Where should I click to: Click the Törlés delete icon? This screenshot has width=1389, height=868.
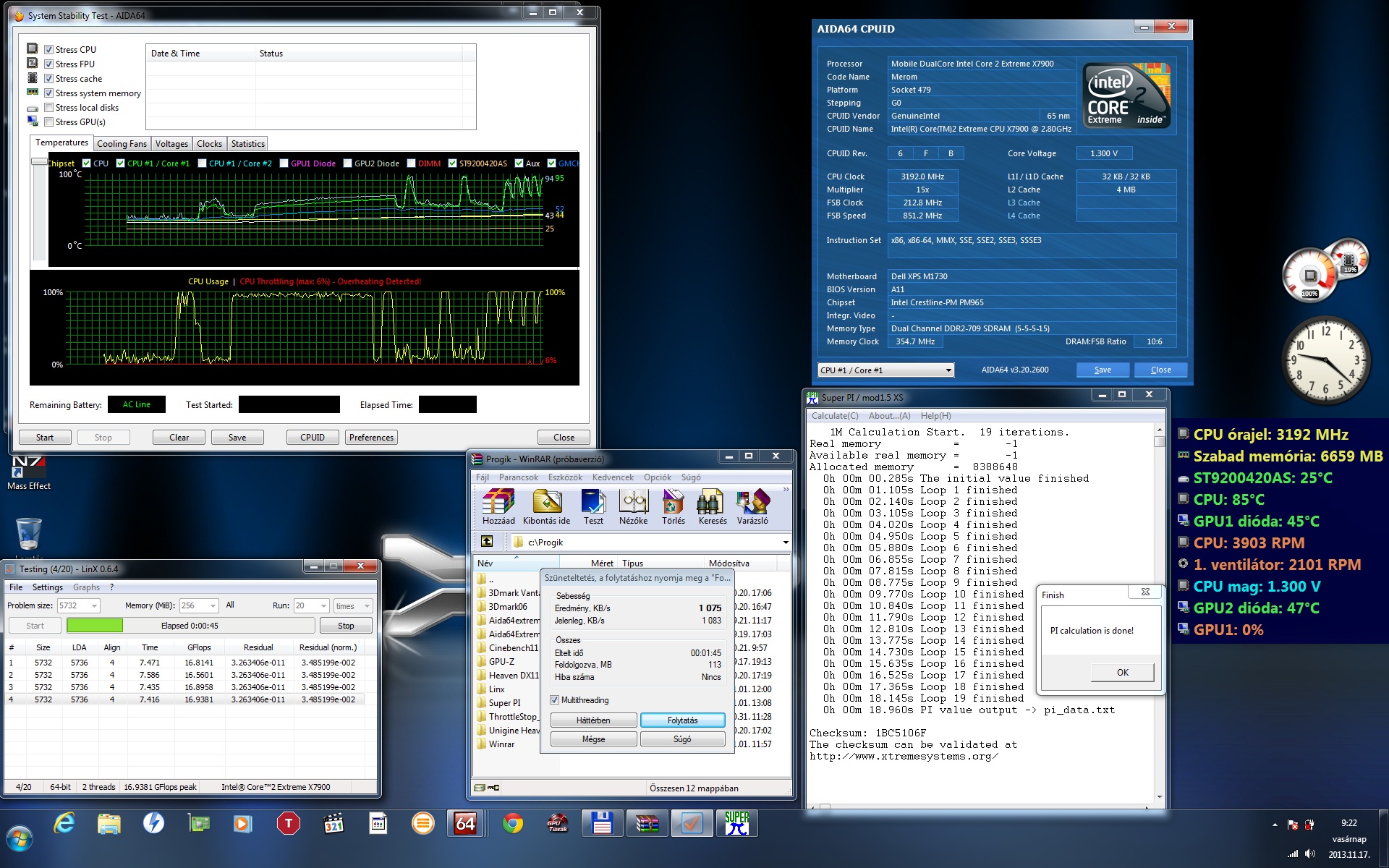coord(674,506)
